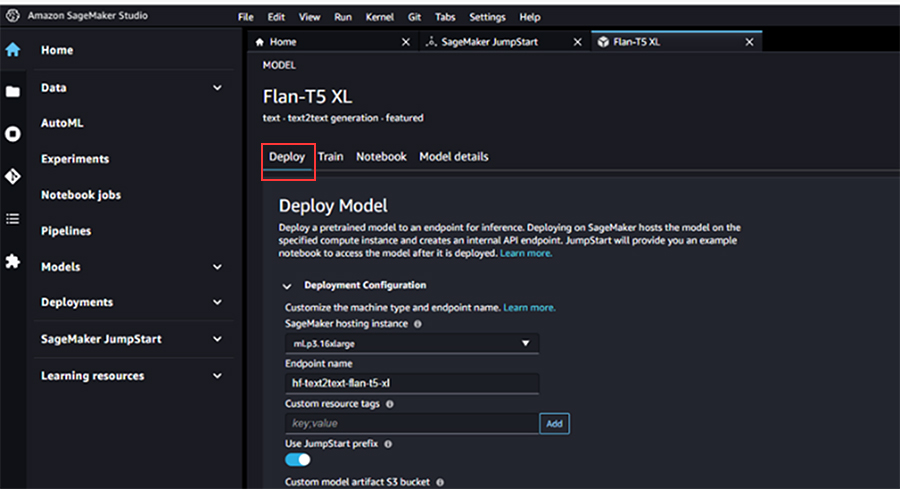Toggle the Use JumpStart prefix switch
This screenshot has width=900, height=489.
point(297,460)
